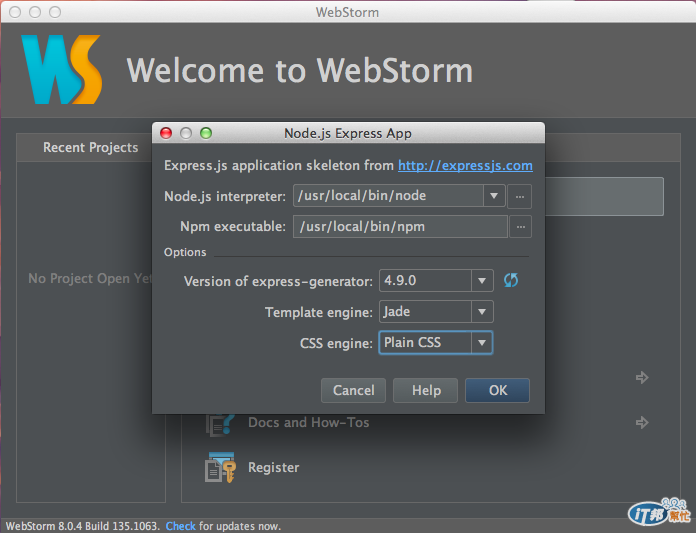Open Register in the welcome screen
The height and width of the screenshot is (533, 696).
point(273,467)
